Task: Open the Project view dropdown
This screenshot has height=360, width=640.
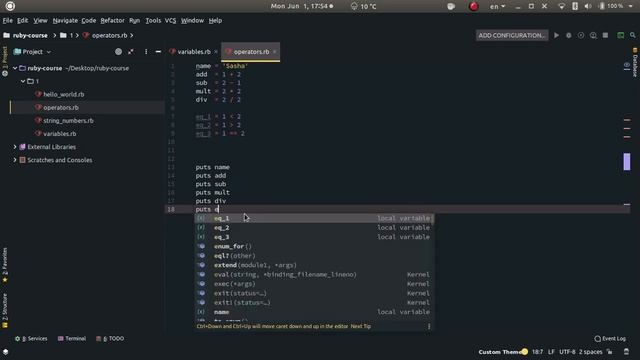Action: tap(33, 52)
